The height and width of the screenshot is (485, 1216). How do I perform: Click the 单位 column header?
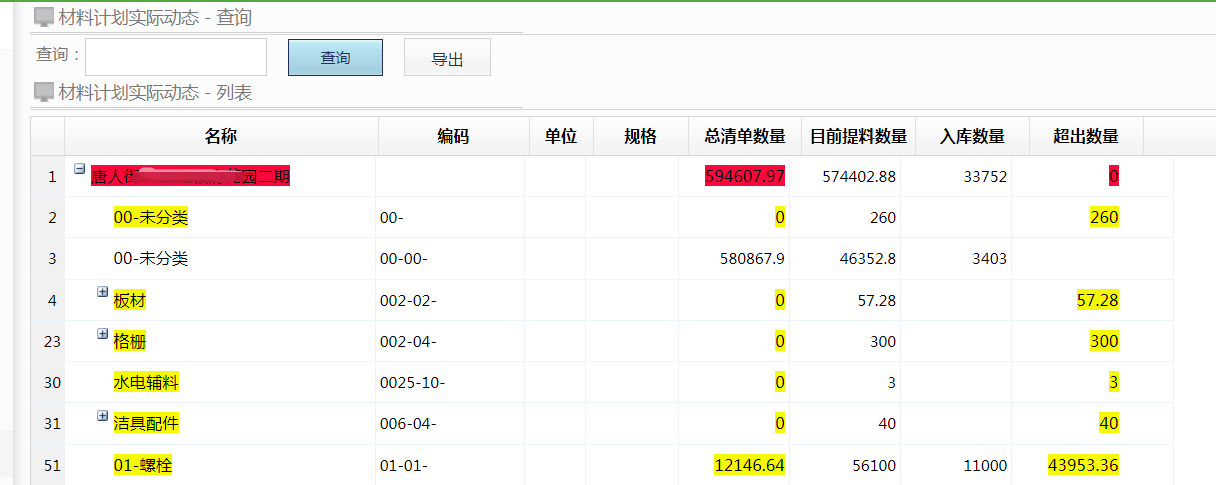(561, 136)
